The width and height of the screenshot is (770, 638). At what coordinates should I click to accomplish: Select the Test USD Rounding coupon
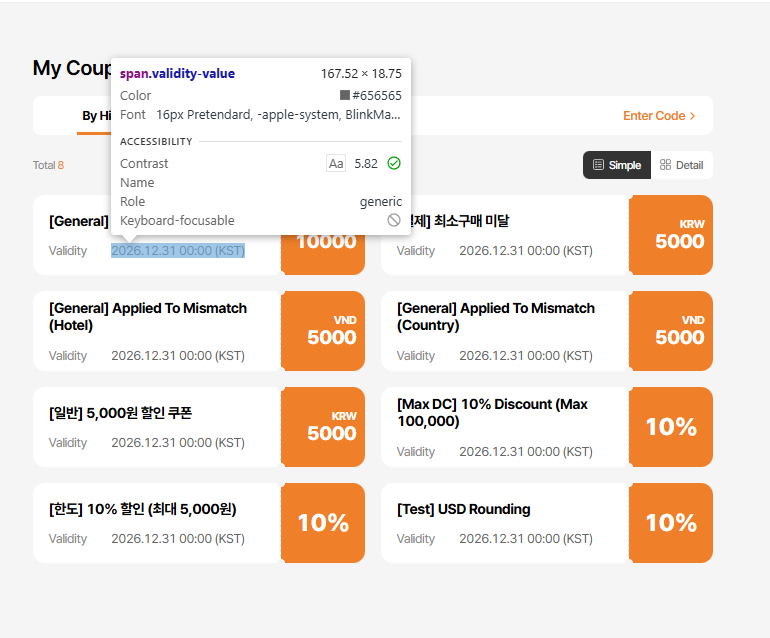463,509
